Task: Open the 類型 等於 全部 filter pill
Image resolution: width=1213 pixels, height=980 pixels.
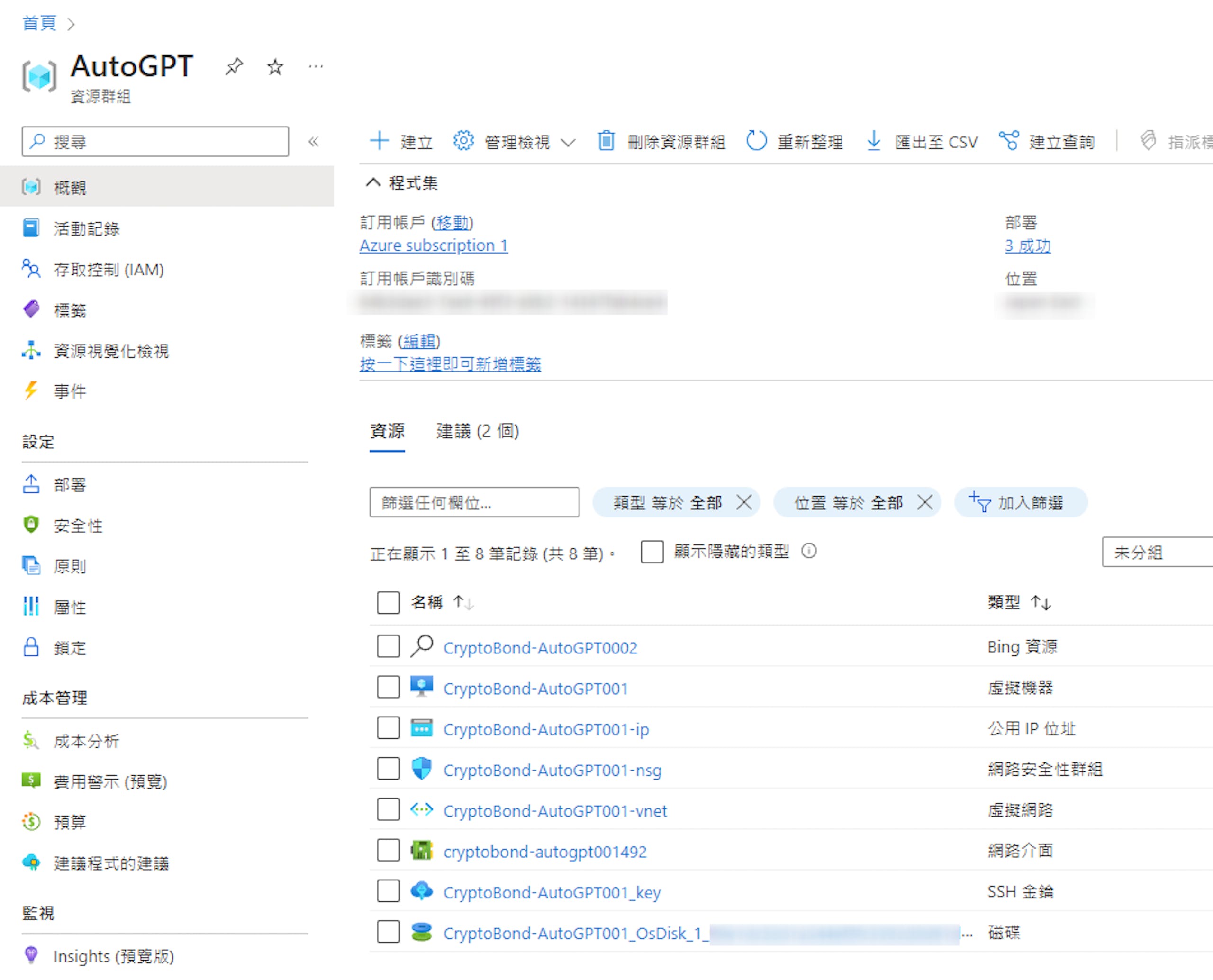Action: (667, 502)
